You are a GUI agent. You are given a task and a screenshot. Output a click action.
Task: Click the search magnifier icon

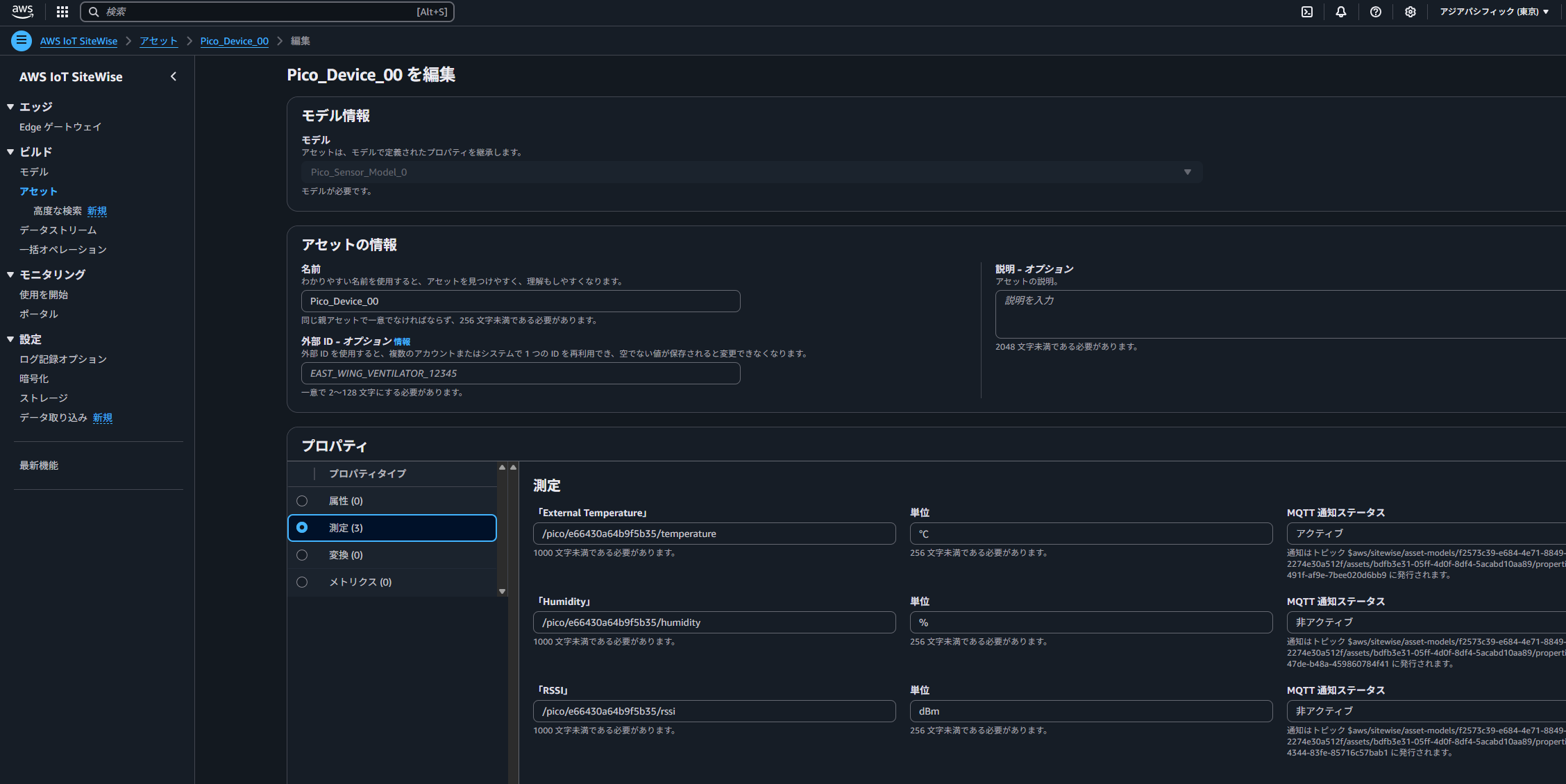[94, 12]
